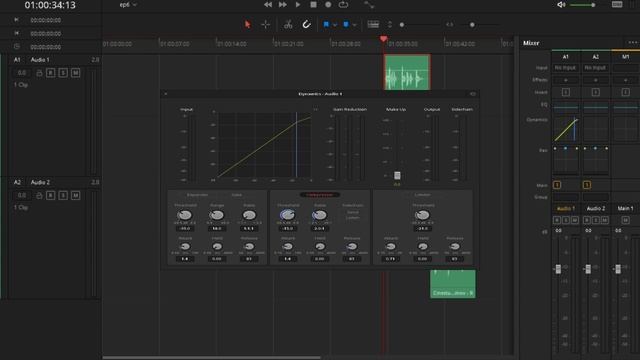This screenshot has width=640, height=360.
Task: Adjust the vertical track zoom slider
Action: click(x=402, y=25)
